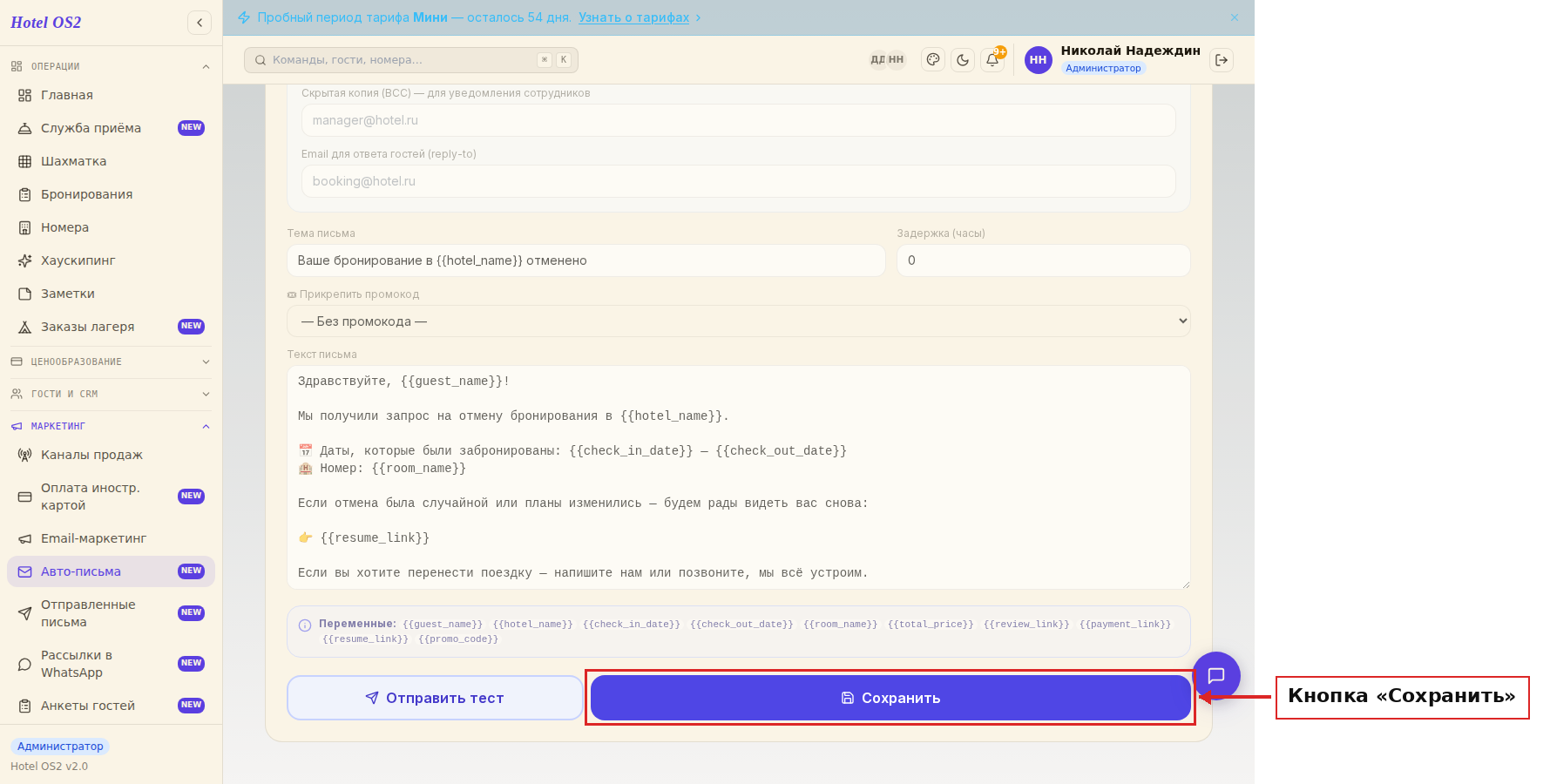This screenshot has width=1550, height=784.
Task: Open Шахматка in the sidebar
Action: point(111,161)
